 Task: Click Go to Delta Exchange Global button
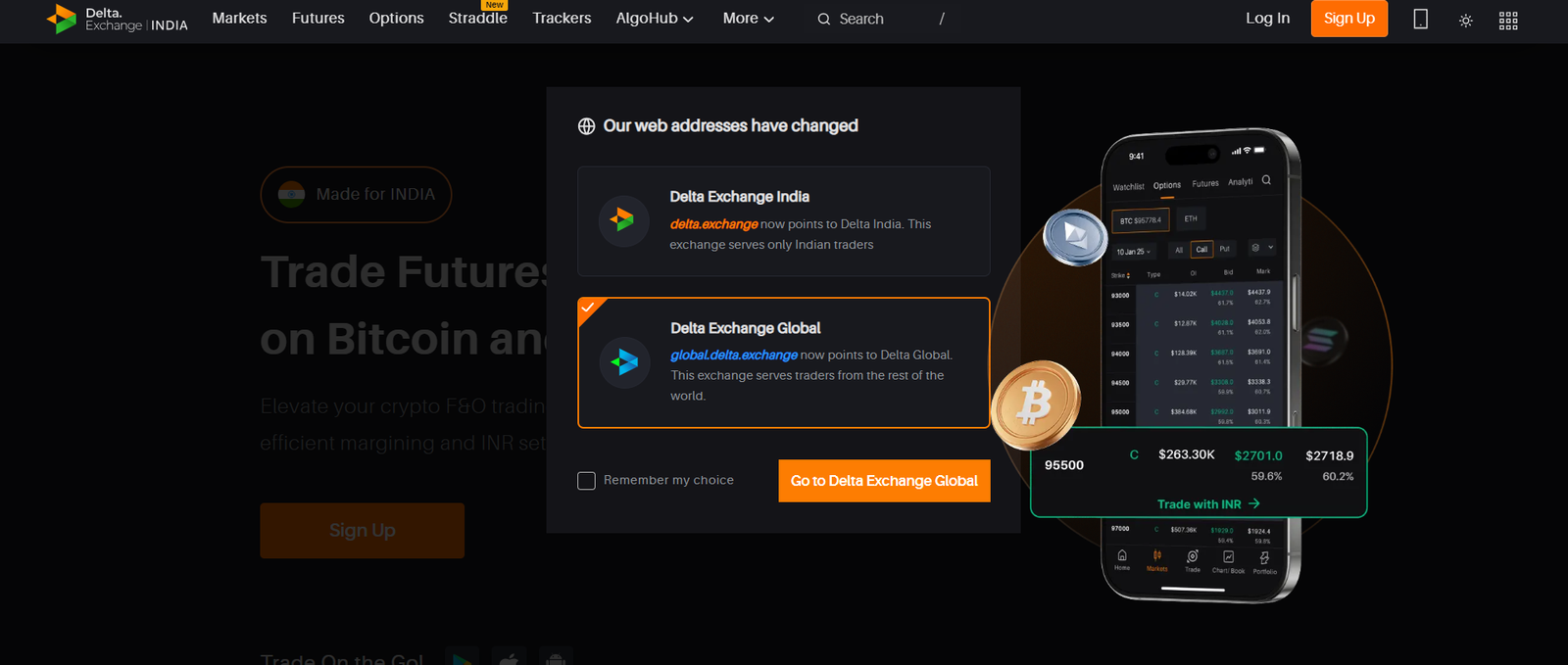click(x=884, y=481)
